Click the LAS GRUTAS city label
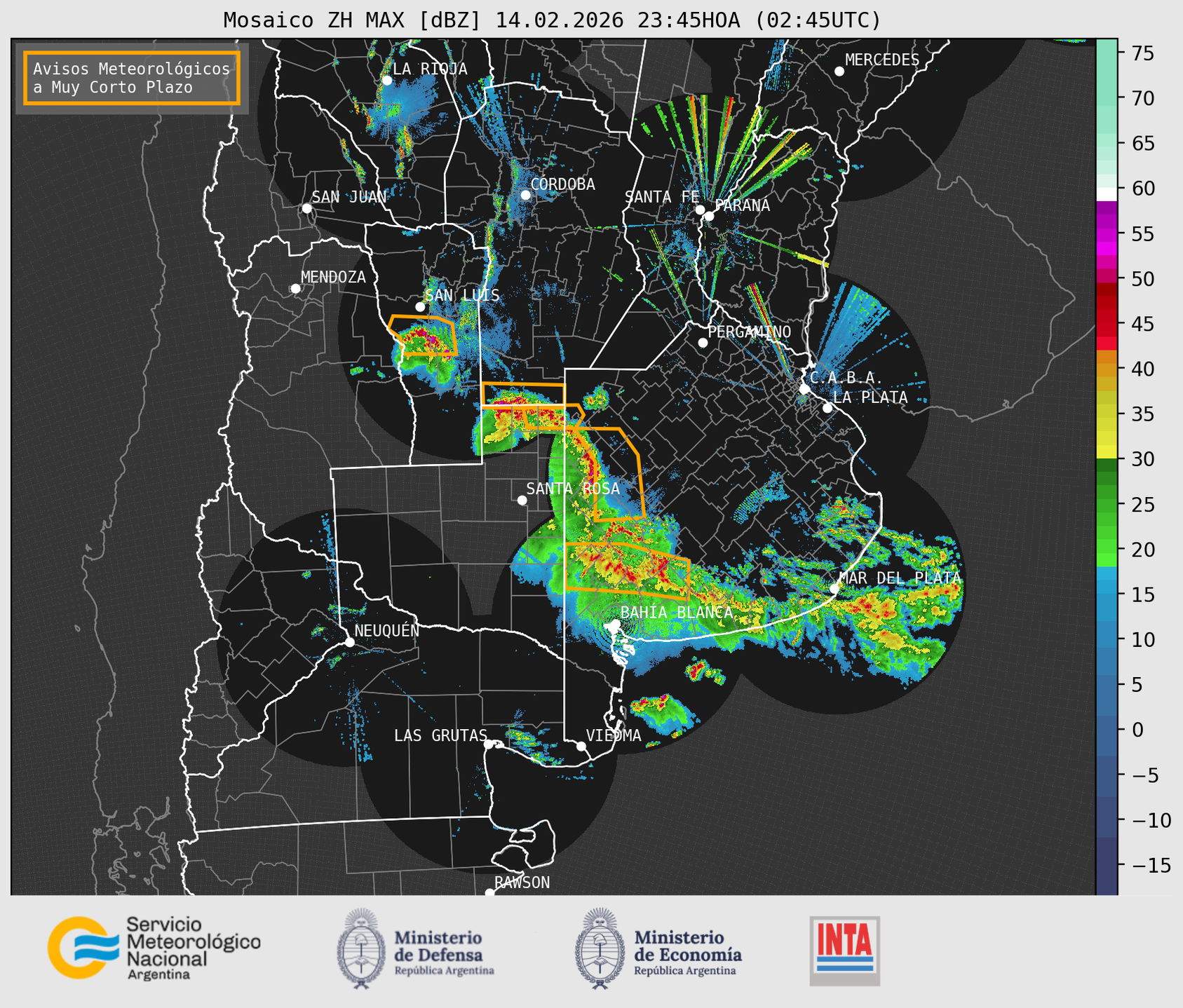The width and height of the screenshot is (1183, 1008). pyautogui.click(x=440, y=735)
